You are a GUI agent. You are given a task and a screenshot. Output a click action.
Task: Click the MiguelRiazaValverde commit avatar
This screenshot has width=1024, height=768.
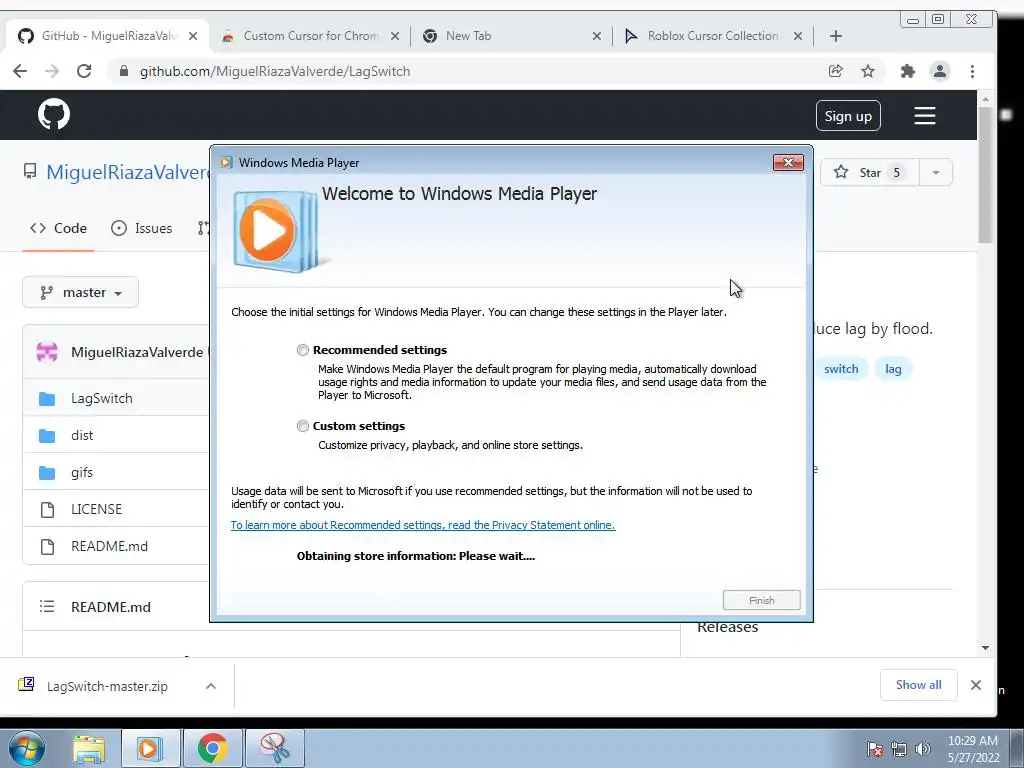[47, 352]
